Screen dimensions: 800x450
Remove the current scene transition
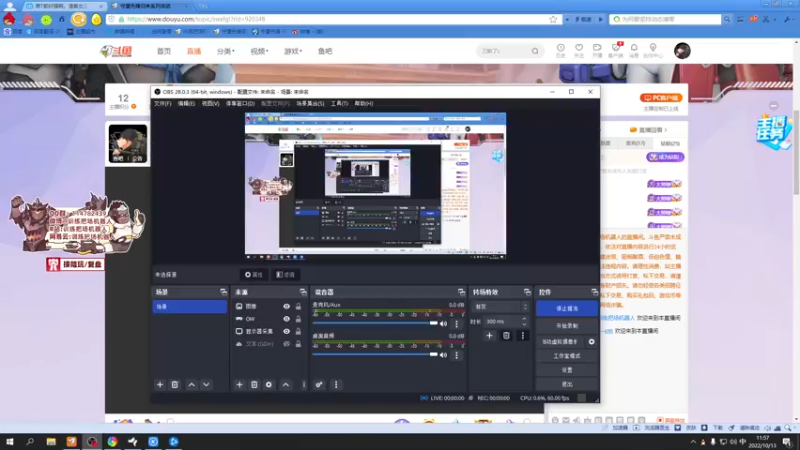click(506, 335)
